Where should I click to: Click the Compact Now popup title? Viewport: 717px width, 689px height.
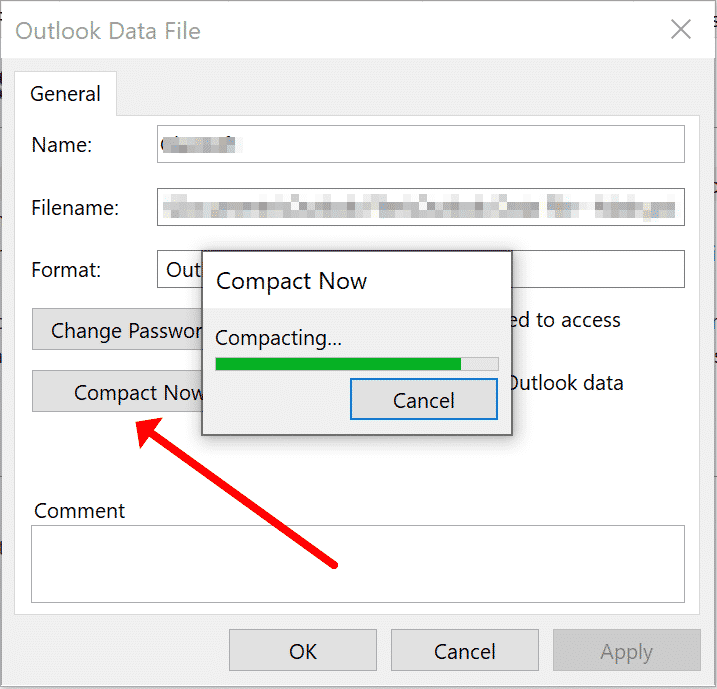[x=291, y=281]
